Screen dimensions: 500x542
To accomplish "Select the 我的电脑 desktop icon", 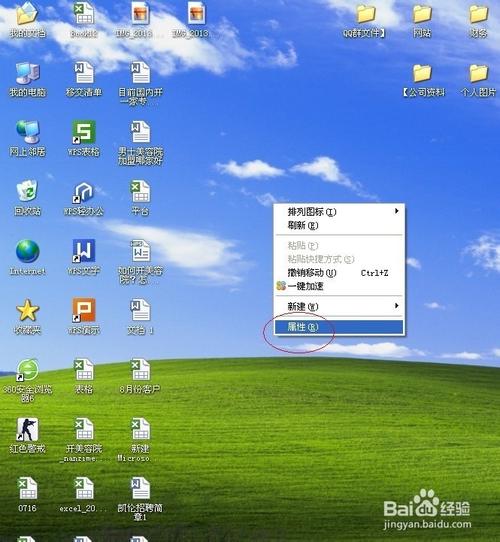I will (28, 73).
